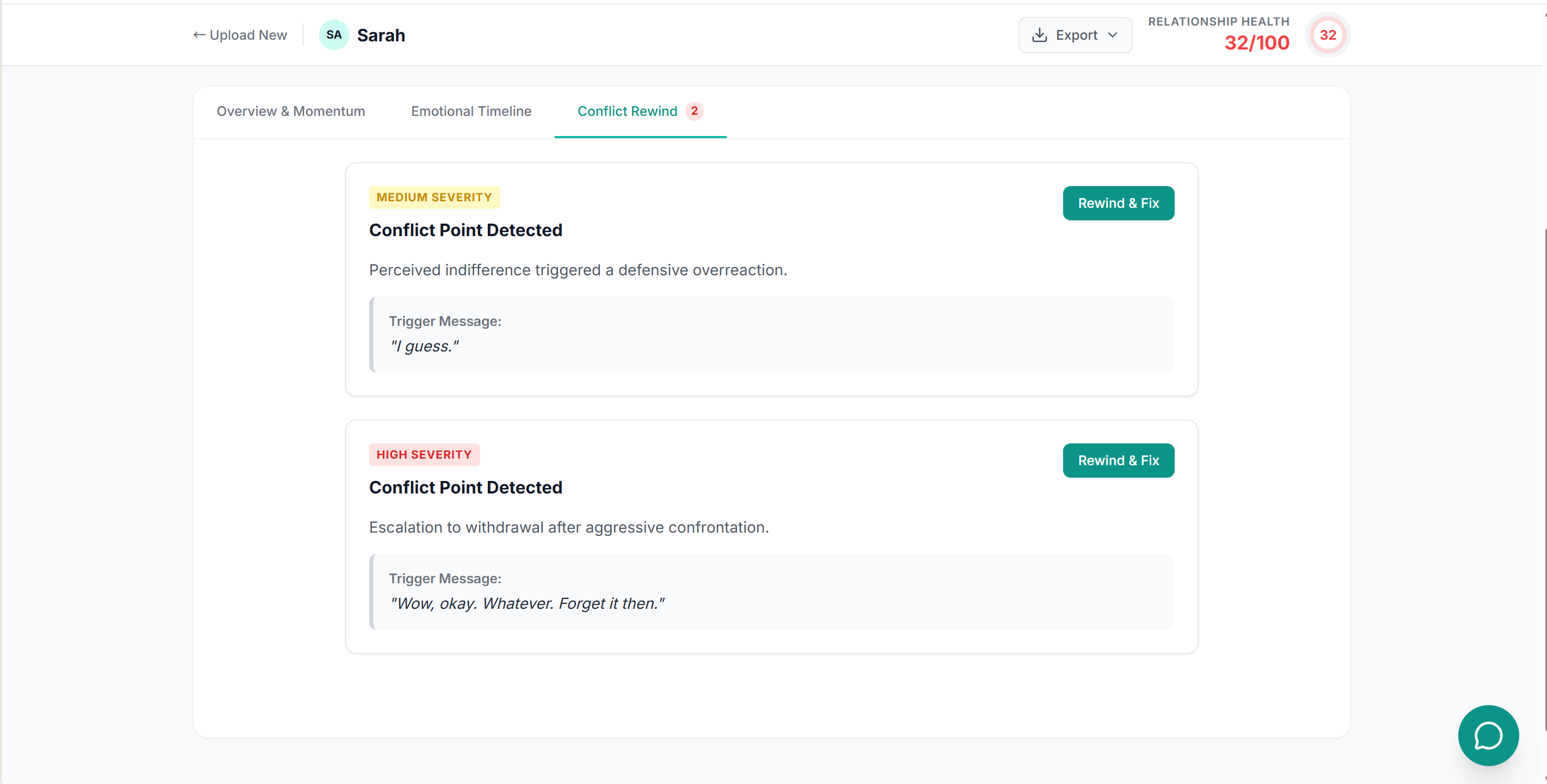This screenshot has width=1547, height=784.
Task: Click the 32/100 relationship health score
Action: (x=1256, y=43)
